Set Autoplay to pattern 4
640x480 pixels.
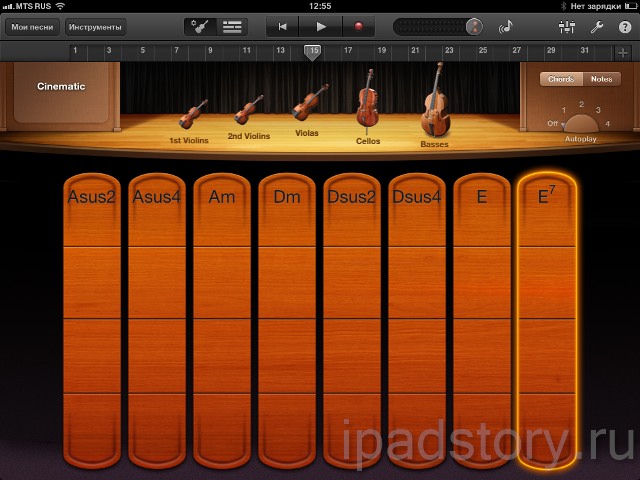[607, 124]
